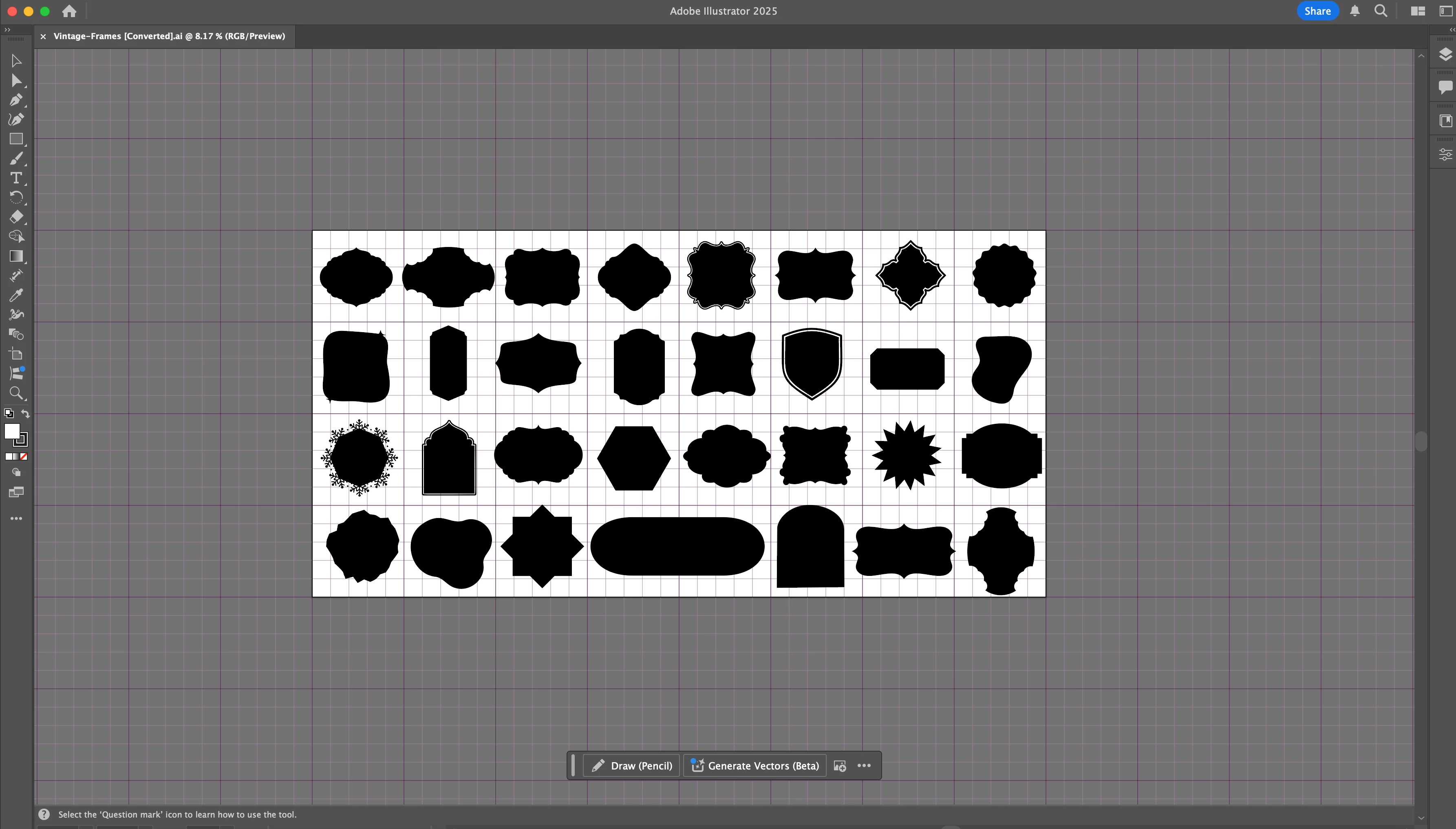Switch to Vintage-Frames [Converted].ai tab

pos(169,36)
